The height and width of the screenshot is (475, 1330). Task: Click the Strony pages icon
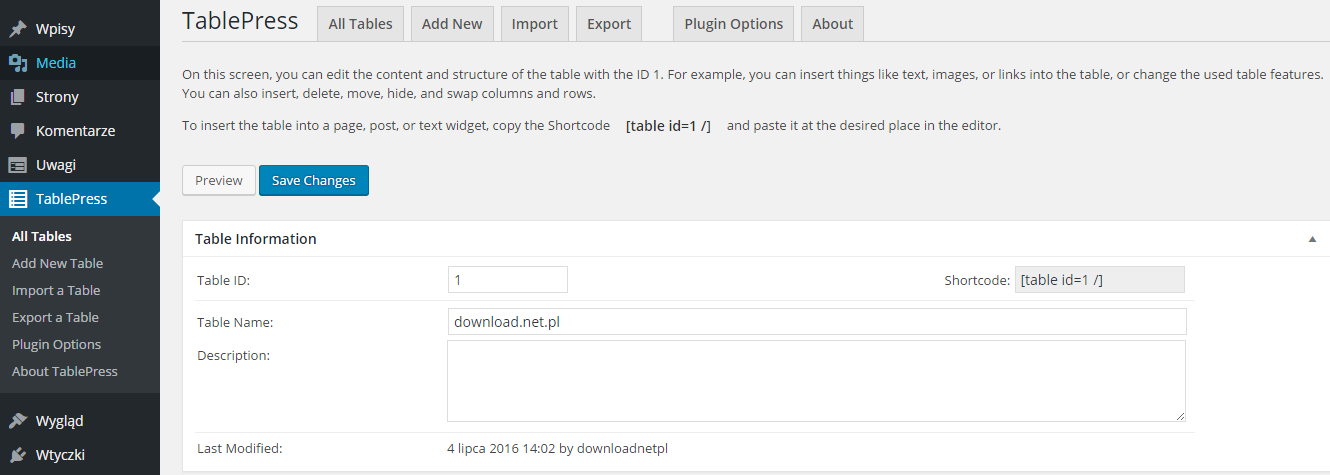[18, 97]
